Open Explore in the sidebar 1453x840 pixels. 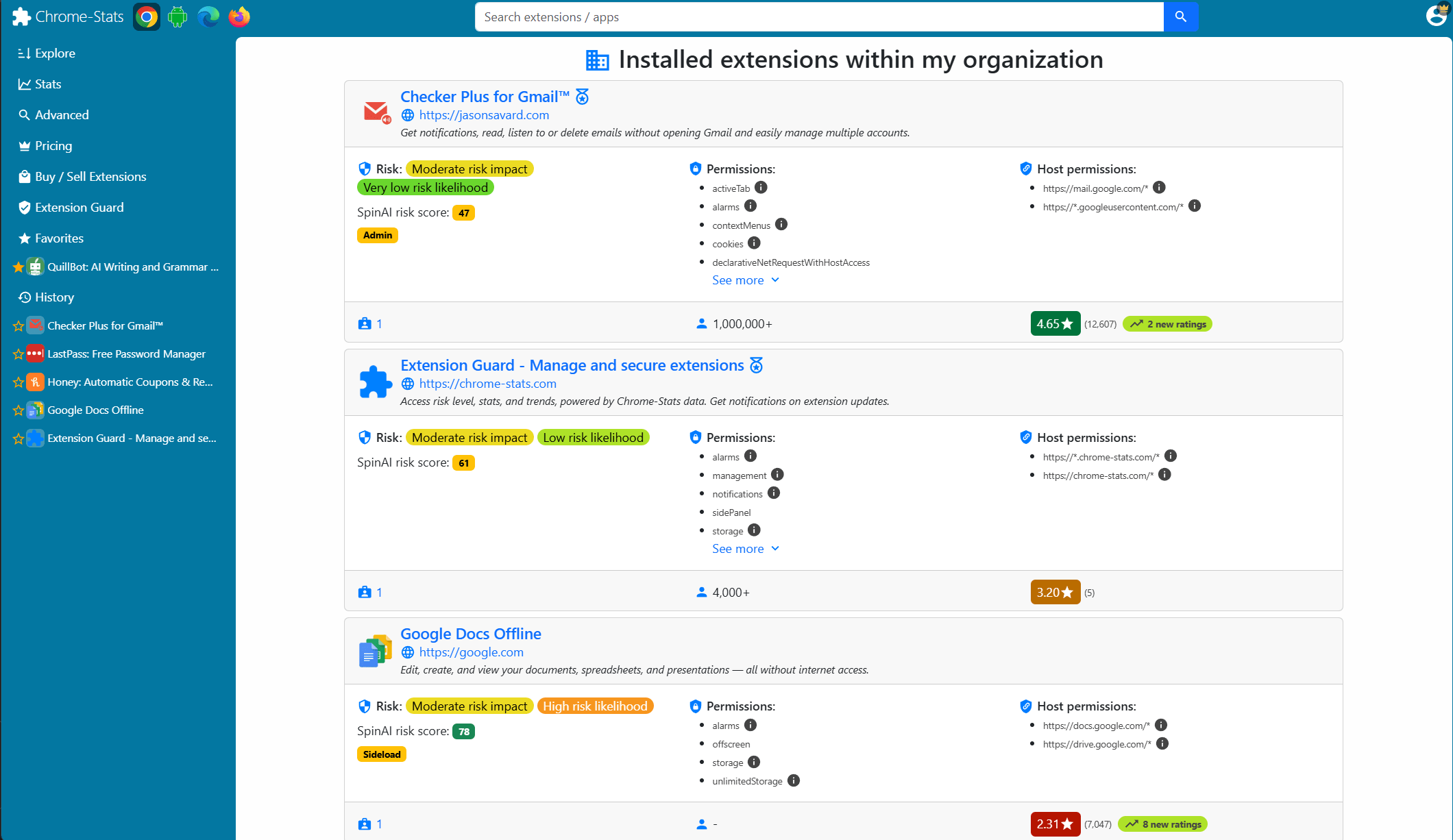tap(47, 53)
